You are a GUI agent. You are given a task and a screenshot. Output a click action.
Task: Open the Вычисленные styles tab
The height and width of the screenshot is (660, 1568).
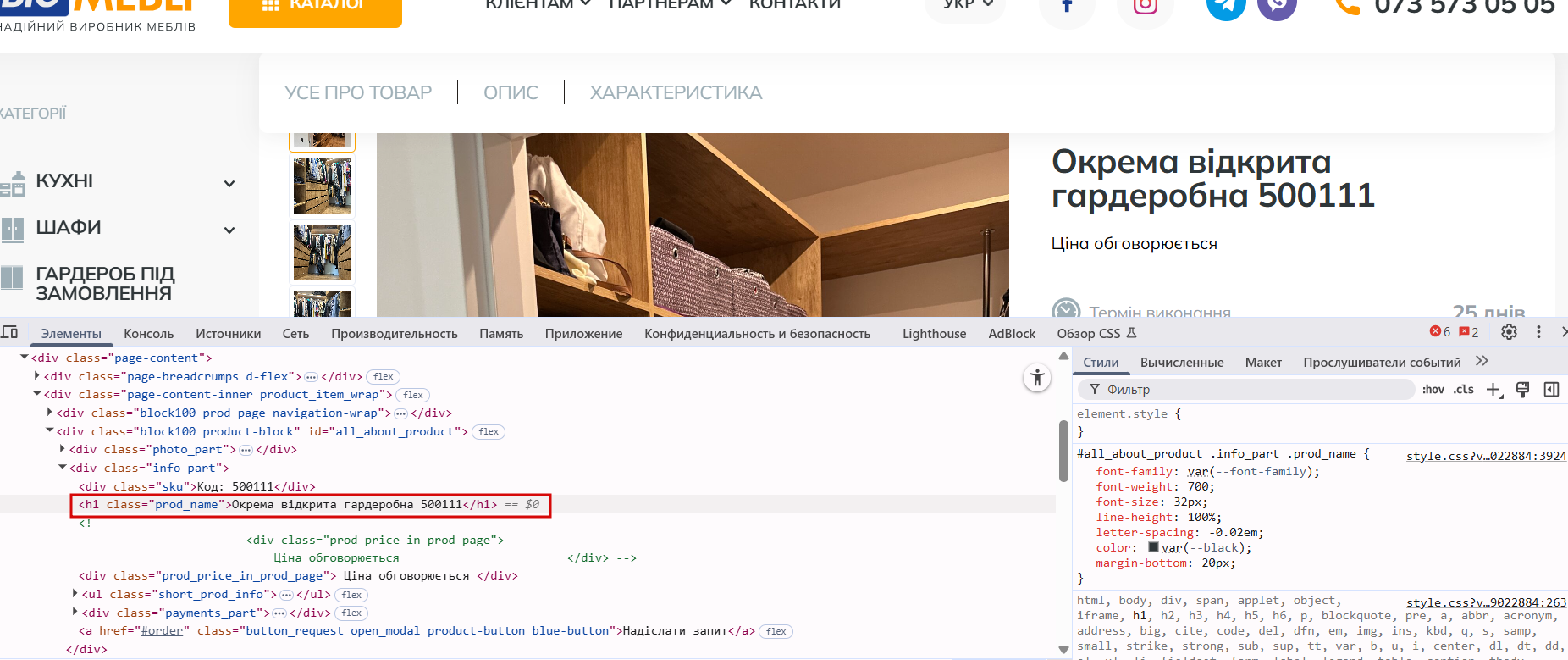click(x=1181, y=363)
